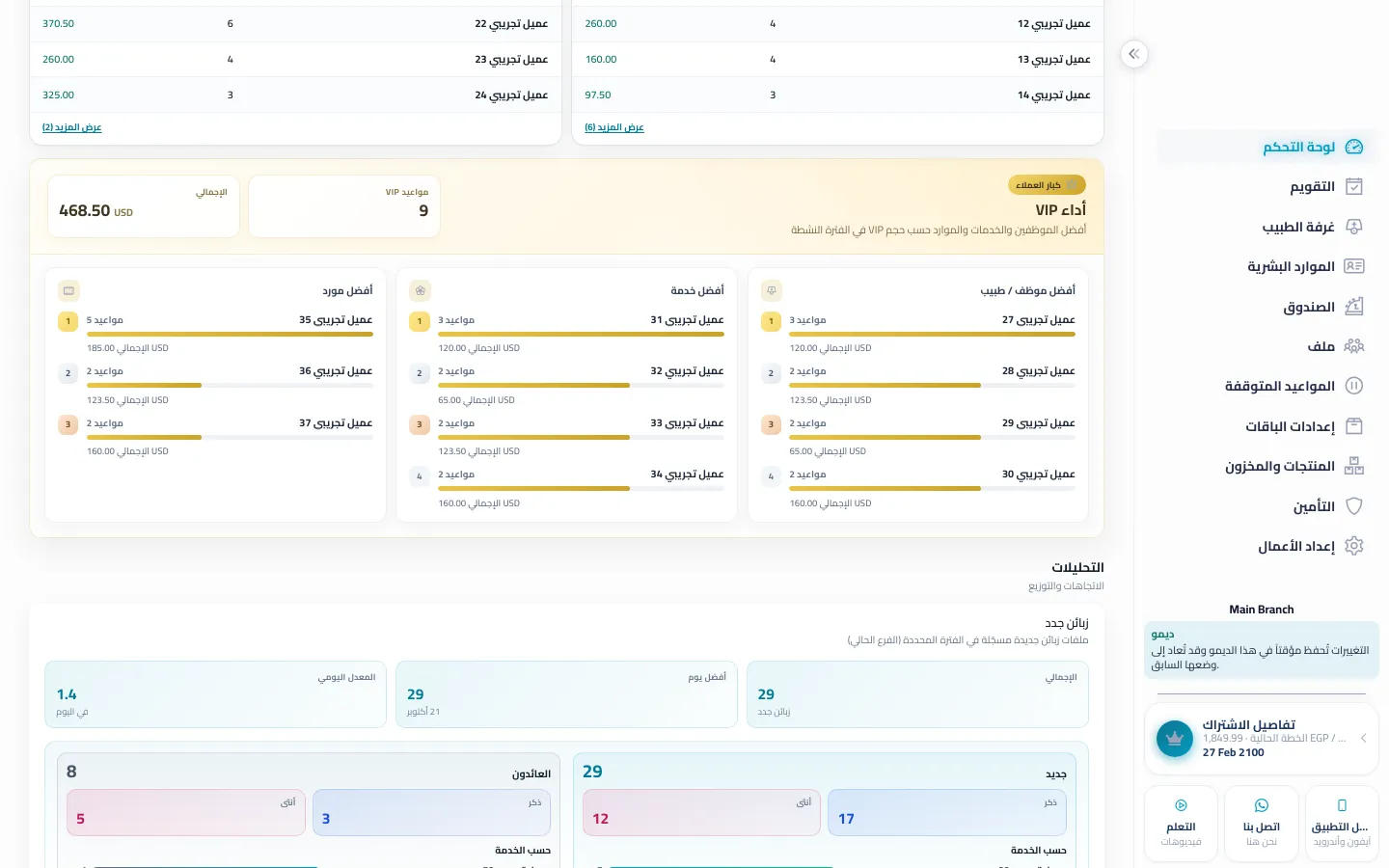Click WhatsApp icon in اتصل بنا card

coord(1262,805)
